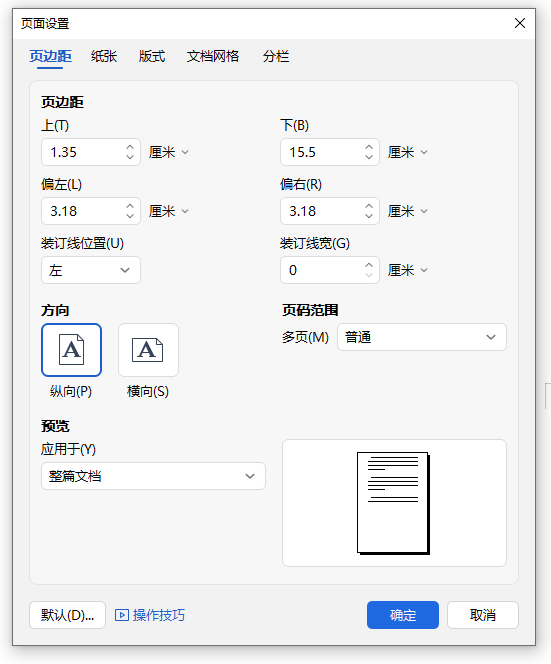Viewport: 551px width, 664px height.
Task: Switch to the 文档网格 tab
Action: (213, 56)
